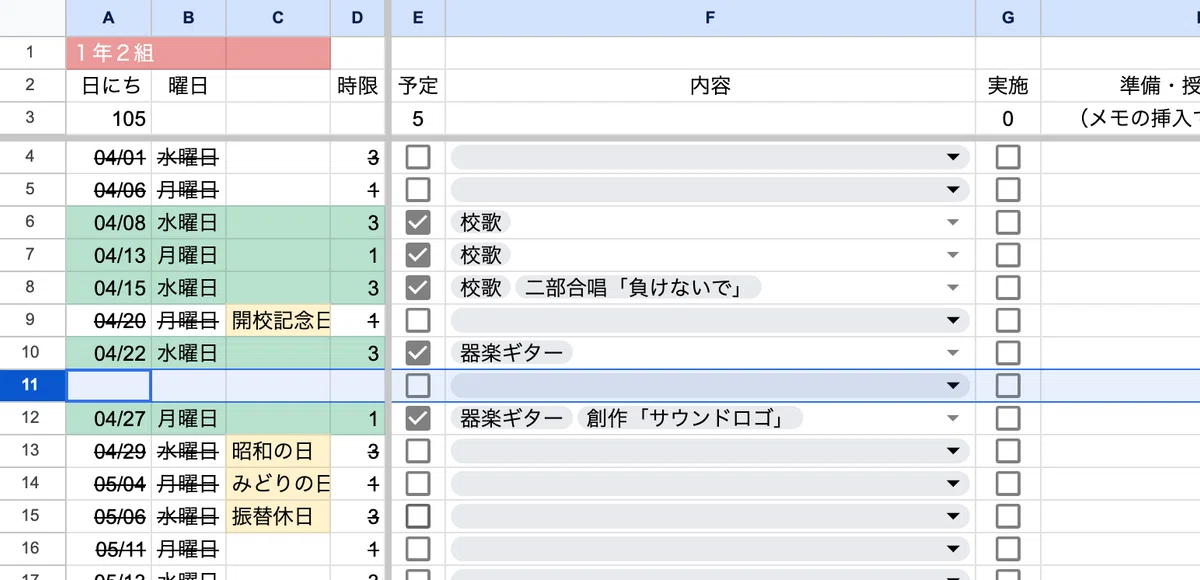Image resolution: width=1200 pixels, height=580 pixels.
Task: Check the 実施 checkbox for 04/08
Action: tap(1008, 222)
